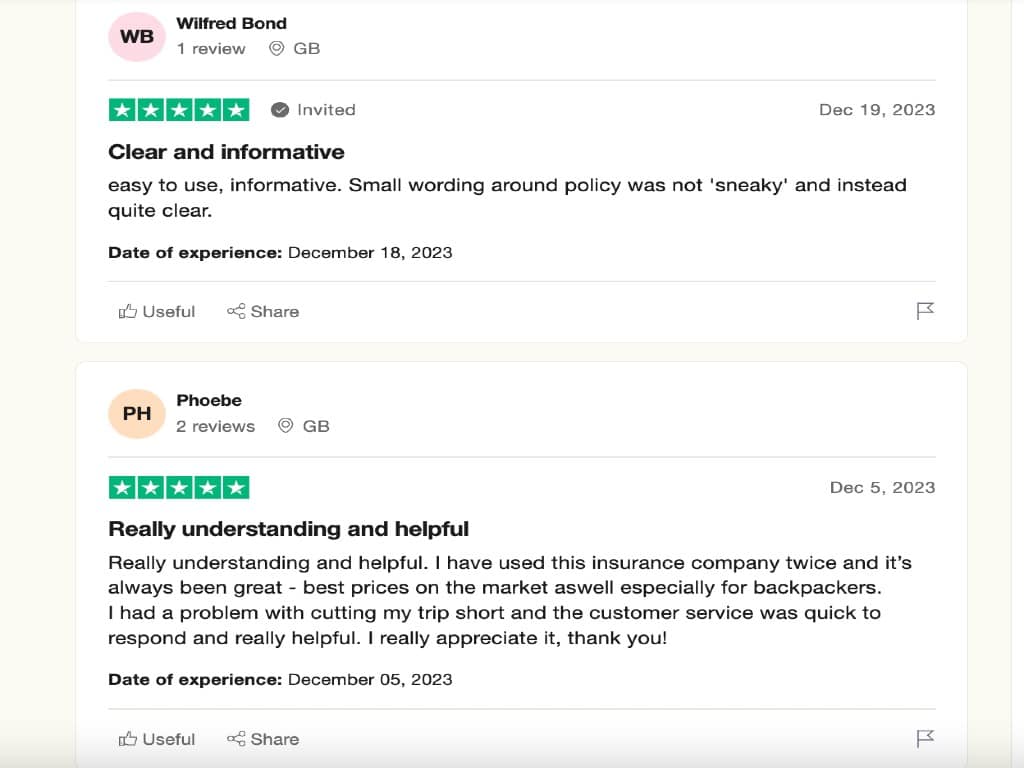Click the flag icon to report Wilfred's review
1024x768 pixels.
(925, 310)
